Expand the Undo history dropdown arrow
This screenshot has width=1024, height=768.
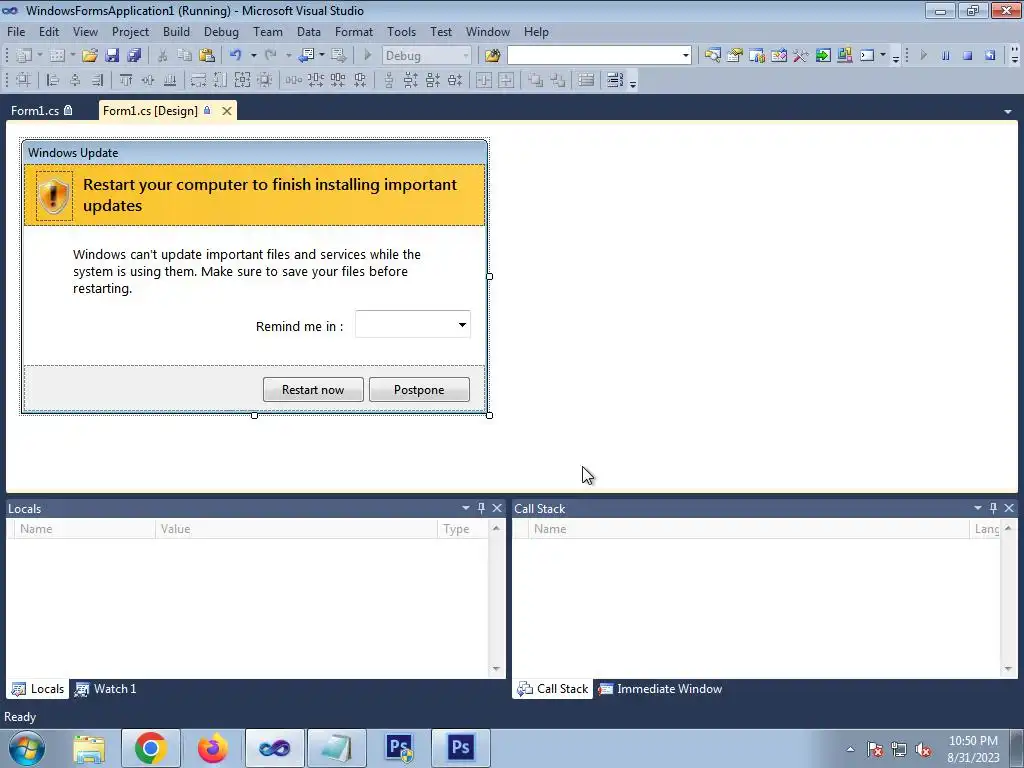(x=253, y=56)
